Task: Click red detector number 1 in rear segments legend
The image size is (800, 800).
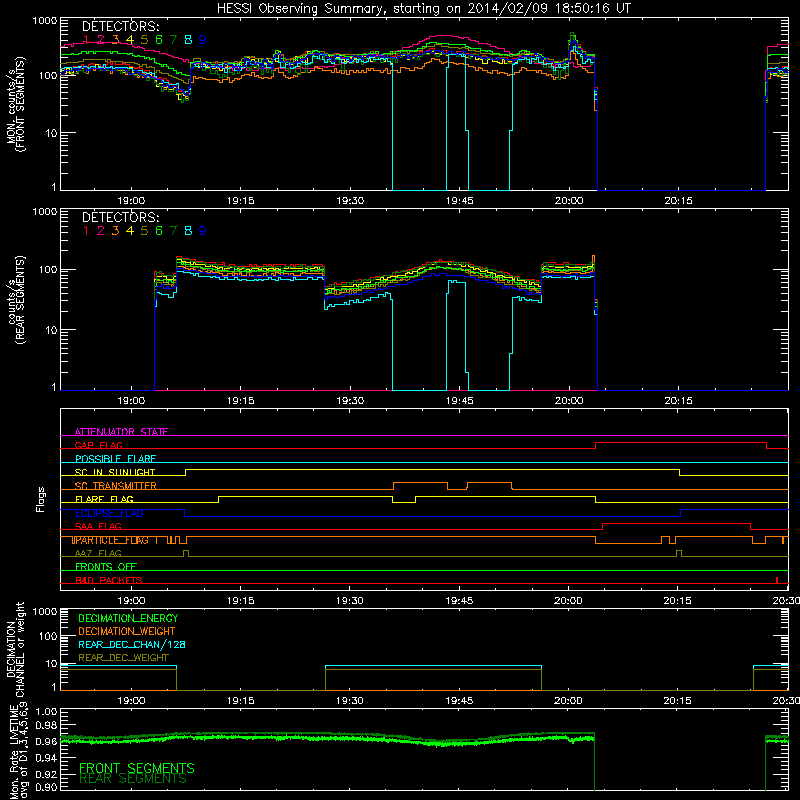Action: click(x=86, y=231)
